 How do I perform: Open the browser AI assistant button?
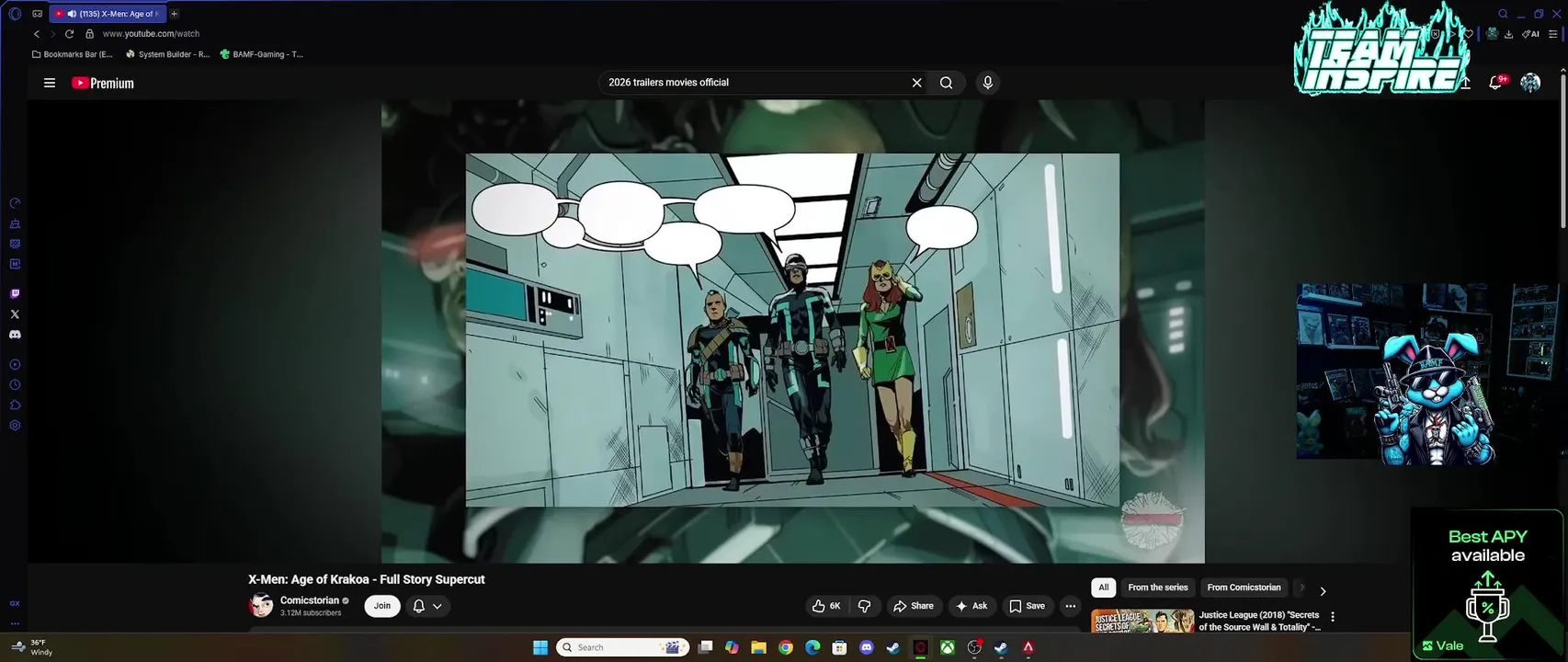(1530, 34)
